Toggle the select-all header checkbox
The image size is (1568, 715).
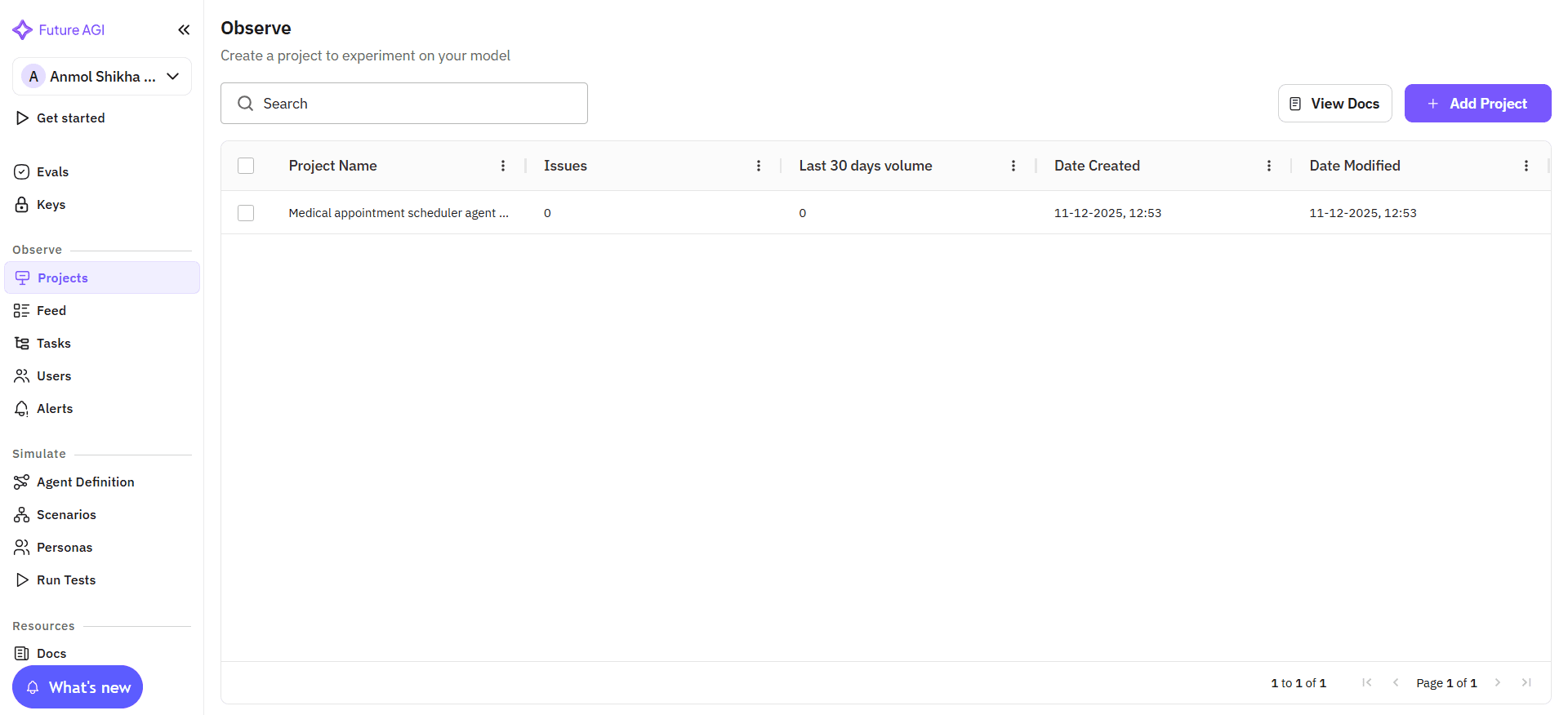coord(246,166)
